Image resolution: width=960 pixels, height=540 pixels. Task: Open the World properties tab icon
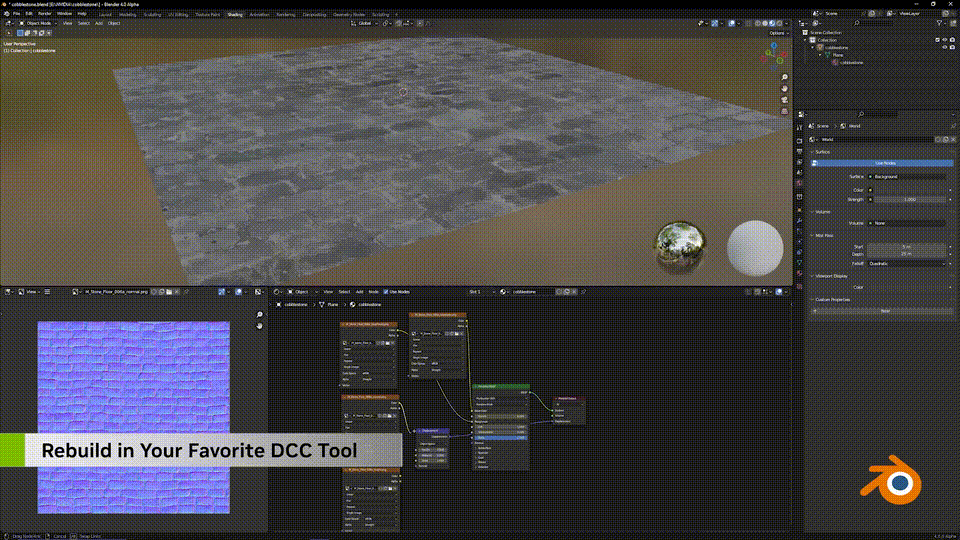pyautogui.click(x=800, y=183)
